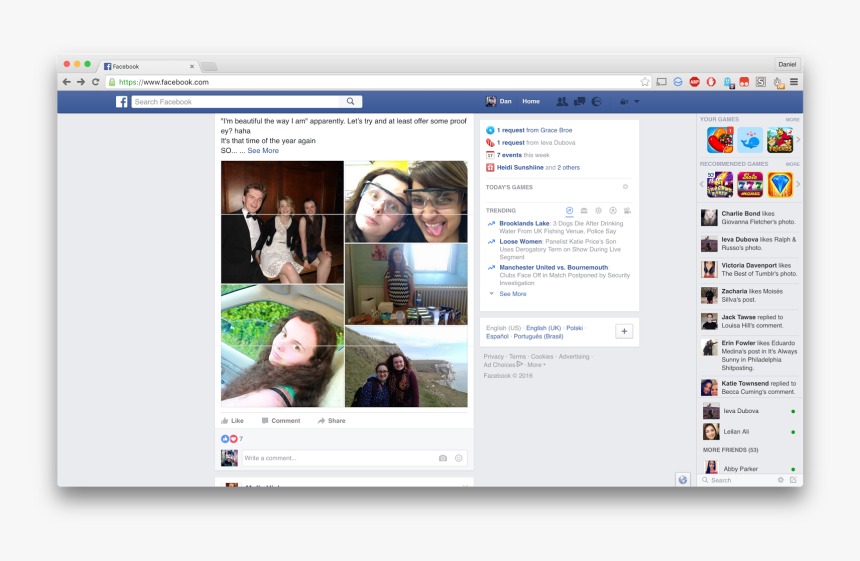Open the emoji picker in the comment box
This screenshot has width=860, height=561.
459,458
